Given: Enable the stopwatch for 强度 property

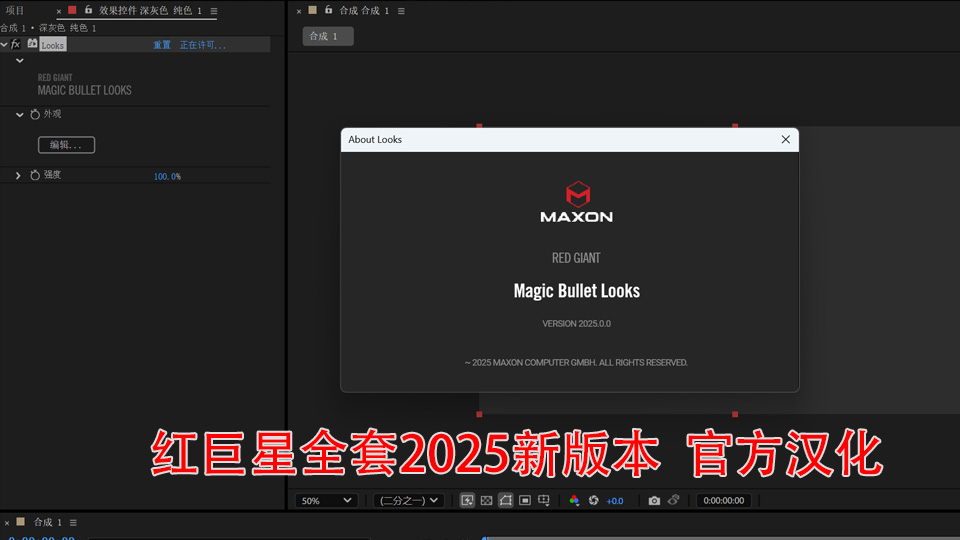Looking at the screenshot, I should click(x=35, y=175).
